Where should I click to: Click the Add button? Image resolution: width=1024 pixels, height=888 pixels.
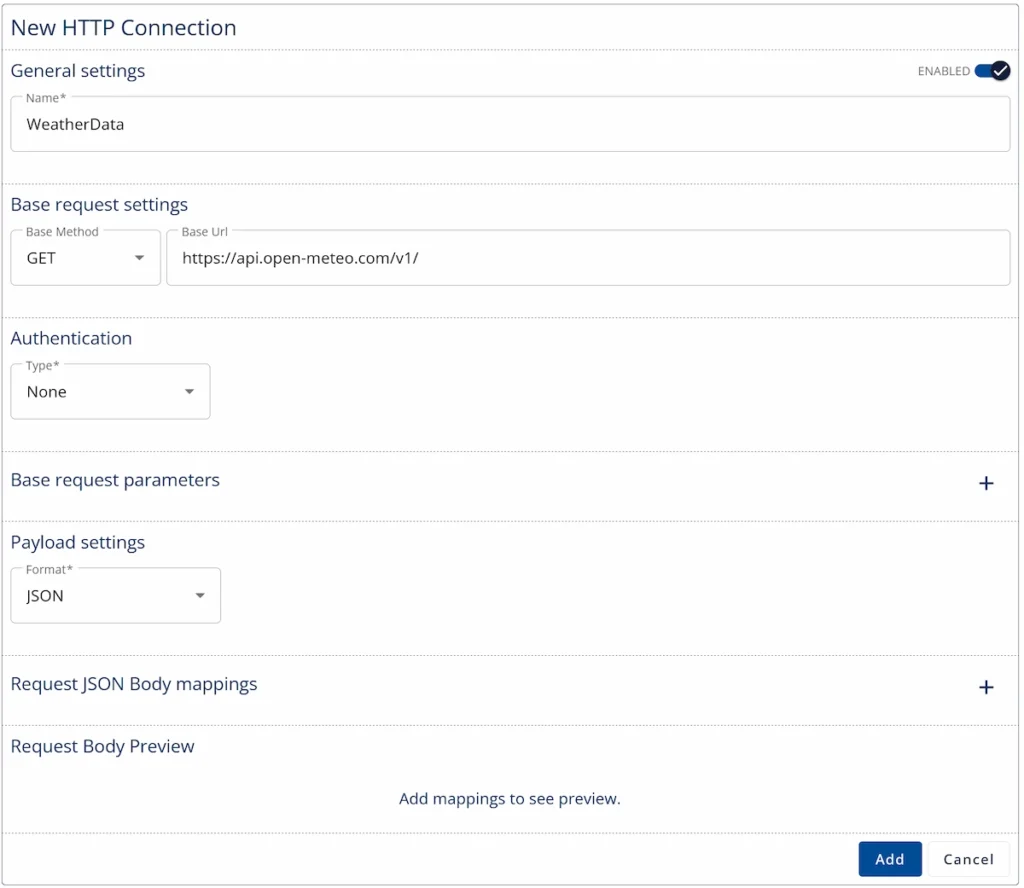(889, 858)
